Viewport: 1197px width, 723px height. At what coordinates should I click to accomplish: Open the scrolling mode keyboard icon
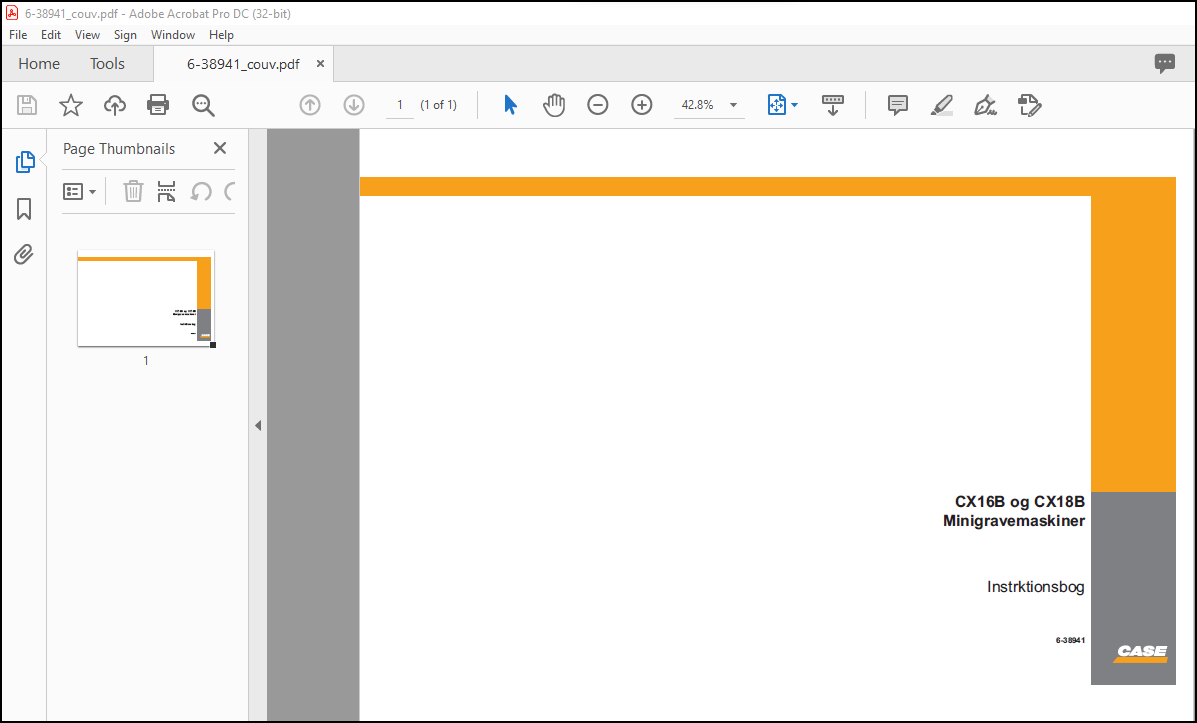point(833,105)
